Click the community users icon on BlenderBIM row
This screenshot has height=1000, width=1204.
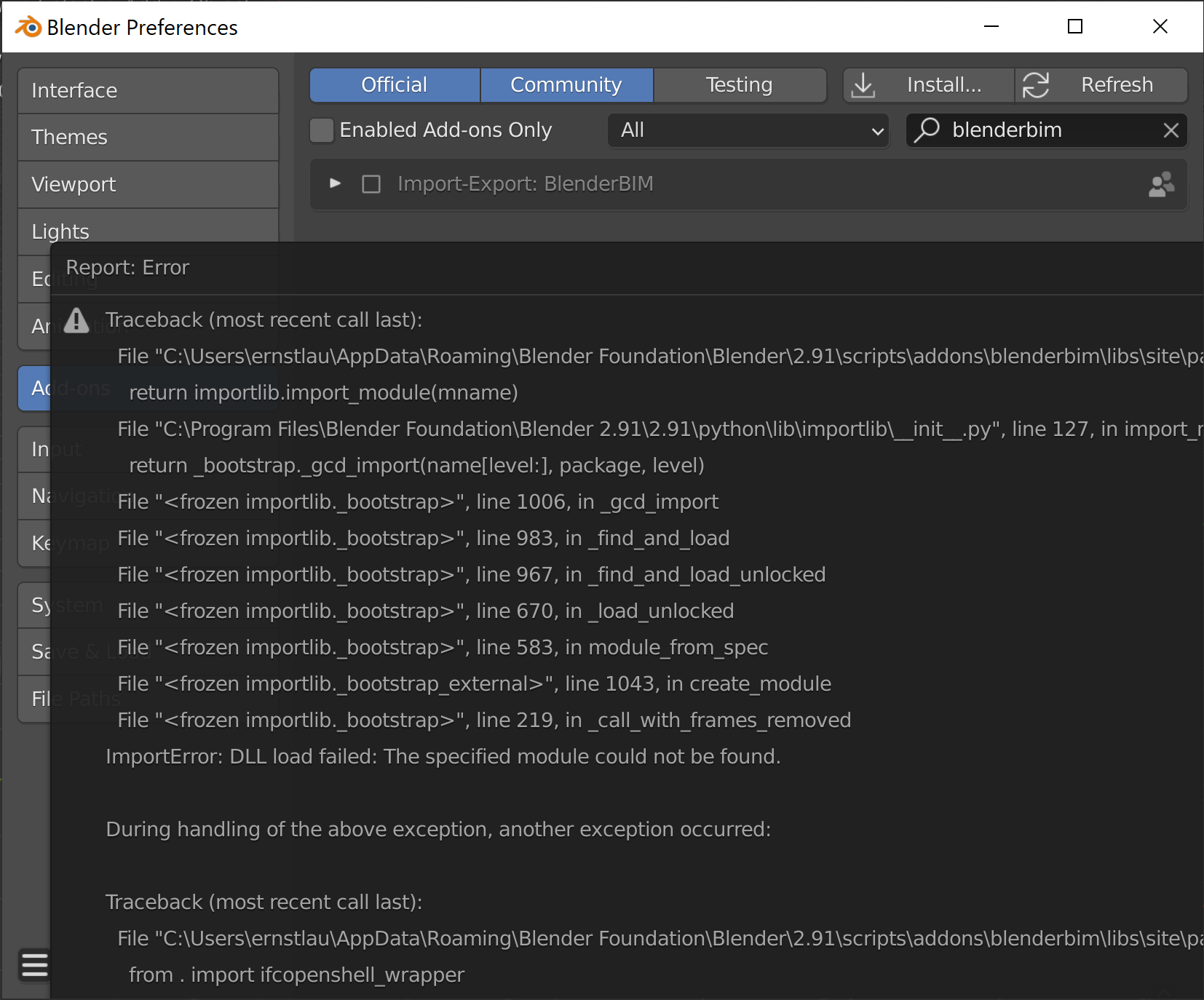tap(1160, 184)
